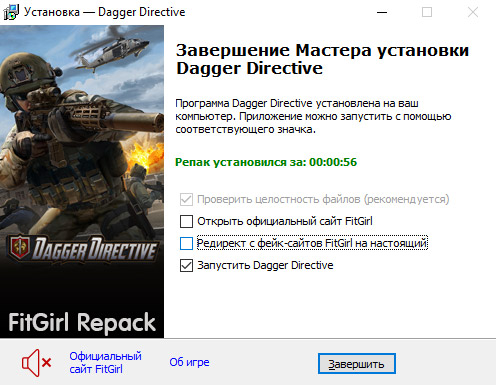Click the FitGirl Repack banner logo
Screen dimensions: 496x385
click(82, 323)
